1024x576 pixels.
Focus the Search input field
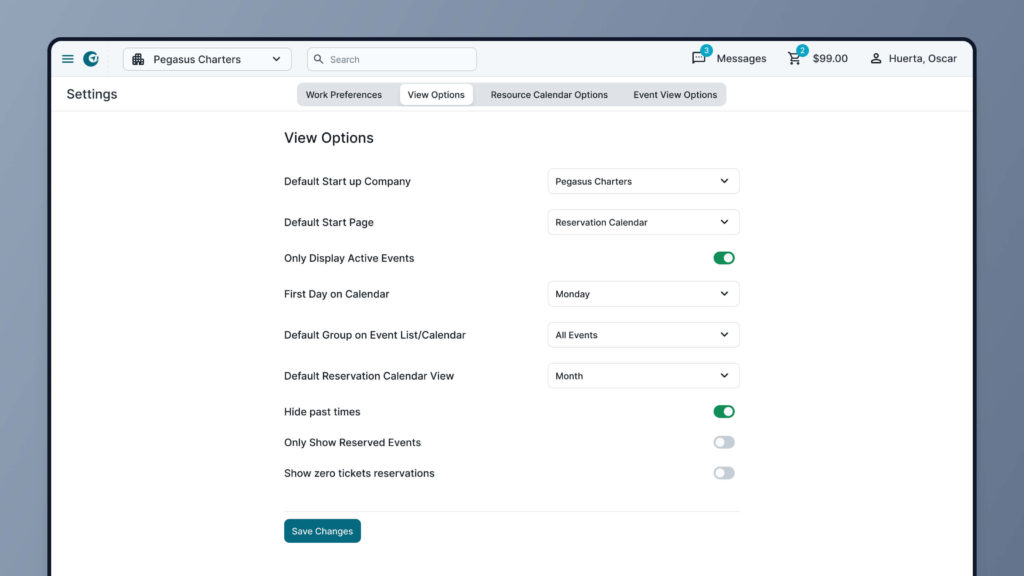coord(400,59)
